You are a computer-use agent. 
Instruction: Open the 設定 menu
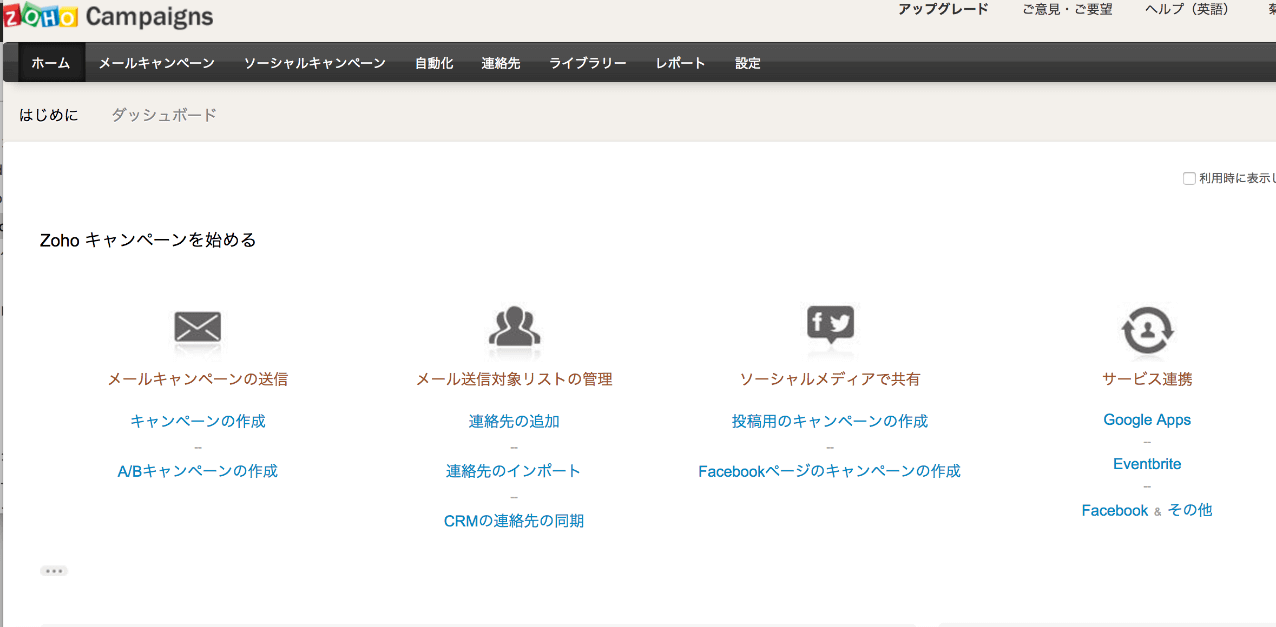point(748,63)
